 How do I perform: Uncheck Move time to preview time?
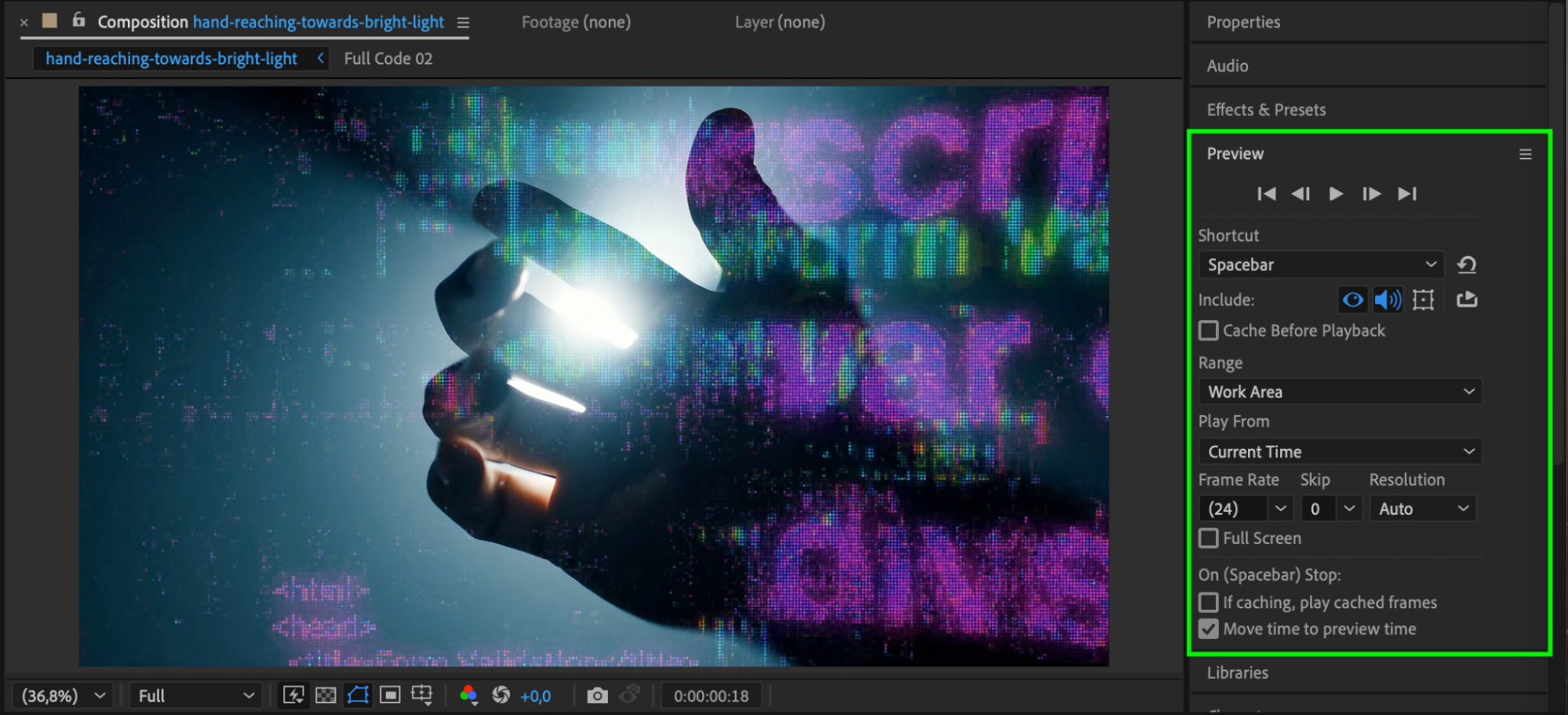coord(1209,629)
